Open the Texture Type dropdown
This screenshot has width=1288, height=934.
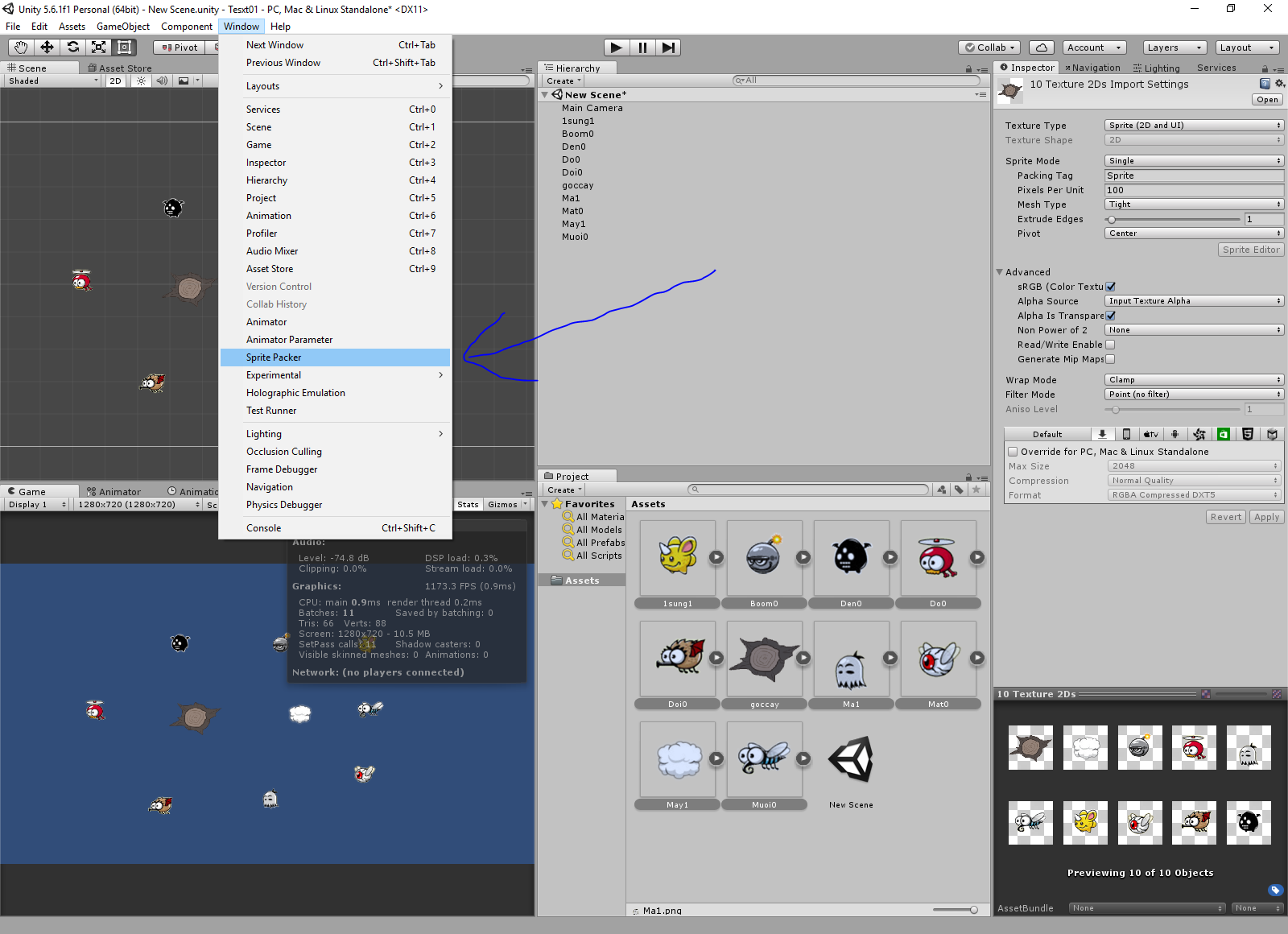tap(1194, 125)
